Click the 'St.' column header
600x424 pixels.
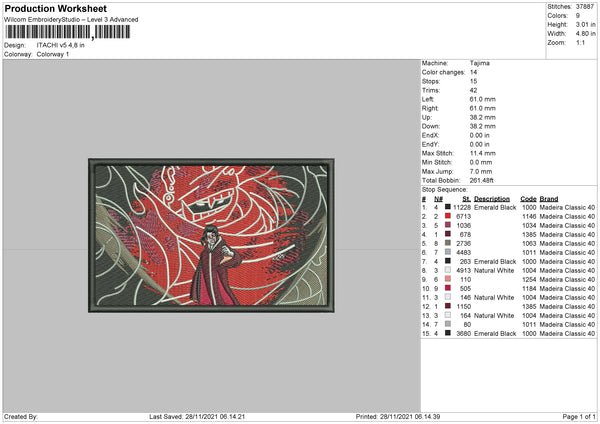point(466,199)
